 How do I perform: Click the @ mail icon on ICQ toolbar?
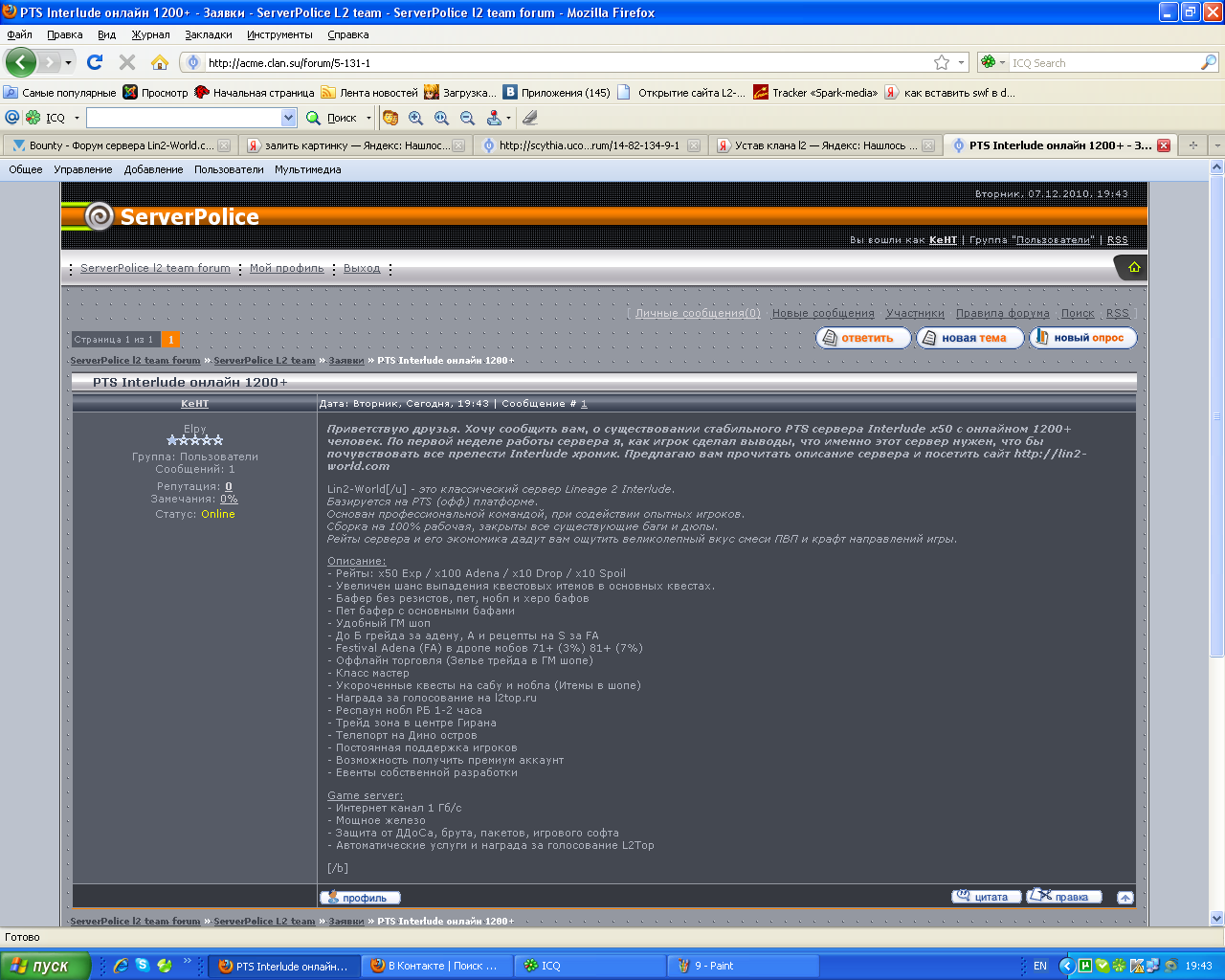click(x=12, y=118)
